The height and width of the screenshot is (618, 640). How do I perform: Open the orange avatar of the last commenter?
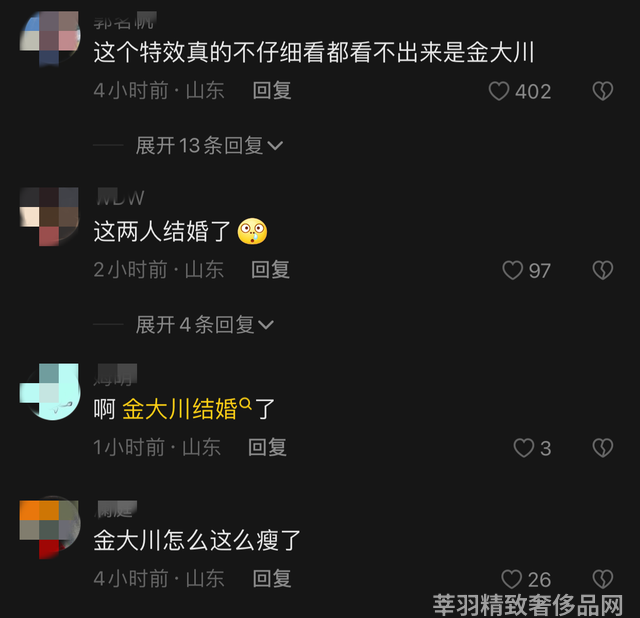pos(50,529)
